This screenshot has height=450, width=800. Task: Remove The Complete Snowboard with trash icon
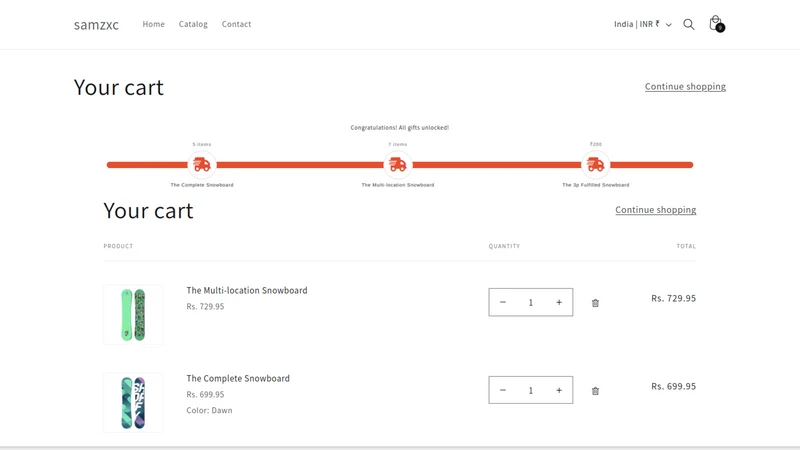(x=595, y=391)
